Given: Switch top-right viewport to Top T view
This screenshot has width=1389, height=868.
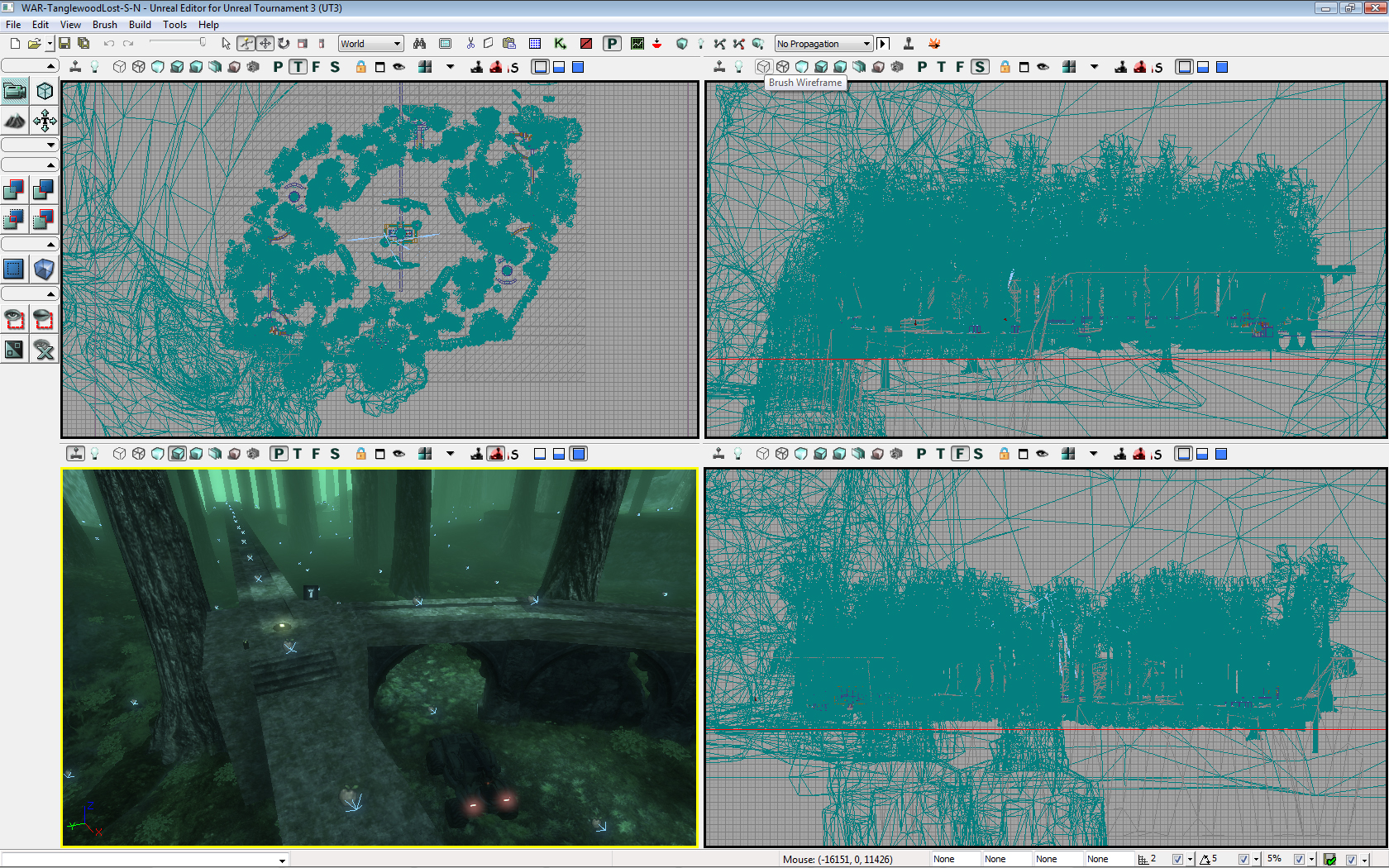Looking at the screenshot, I should click(941, 67).
